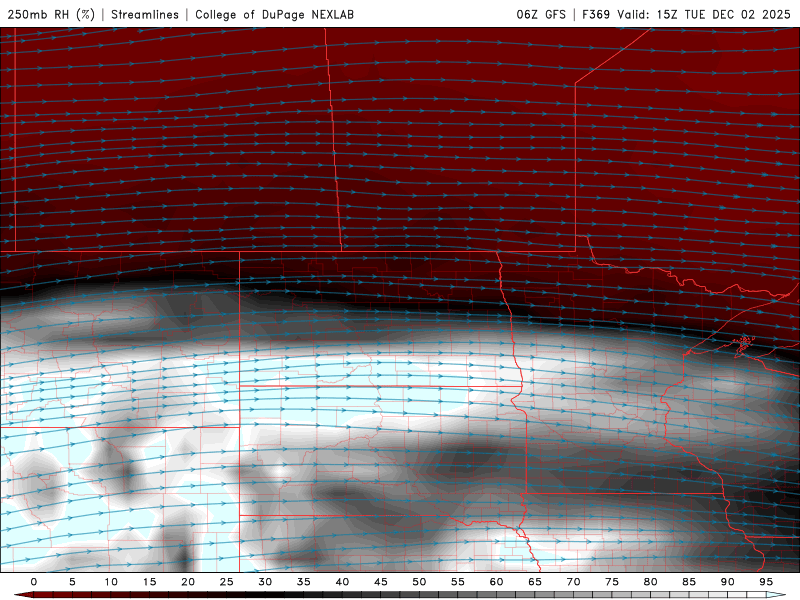The image size is (800, 600).
Task: Click the "50" color scale label
Action: click(x=419, y=582)
